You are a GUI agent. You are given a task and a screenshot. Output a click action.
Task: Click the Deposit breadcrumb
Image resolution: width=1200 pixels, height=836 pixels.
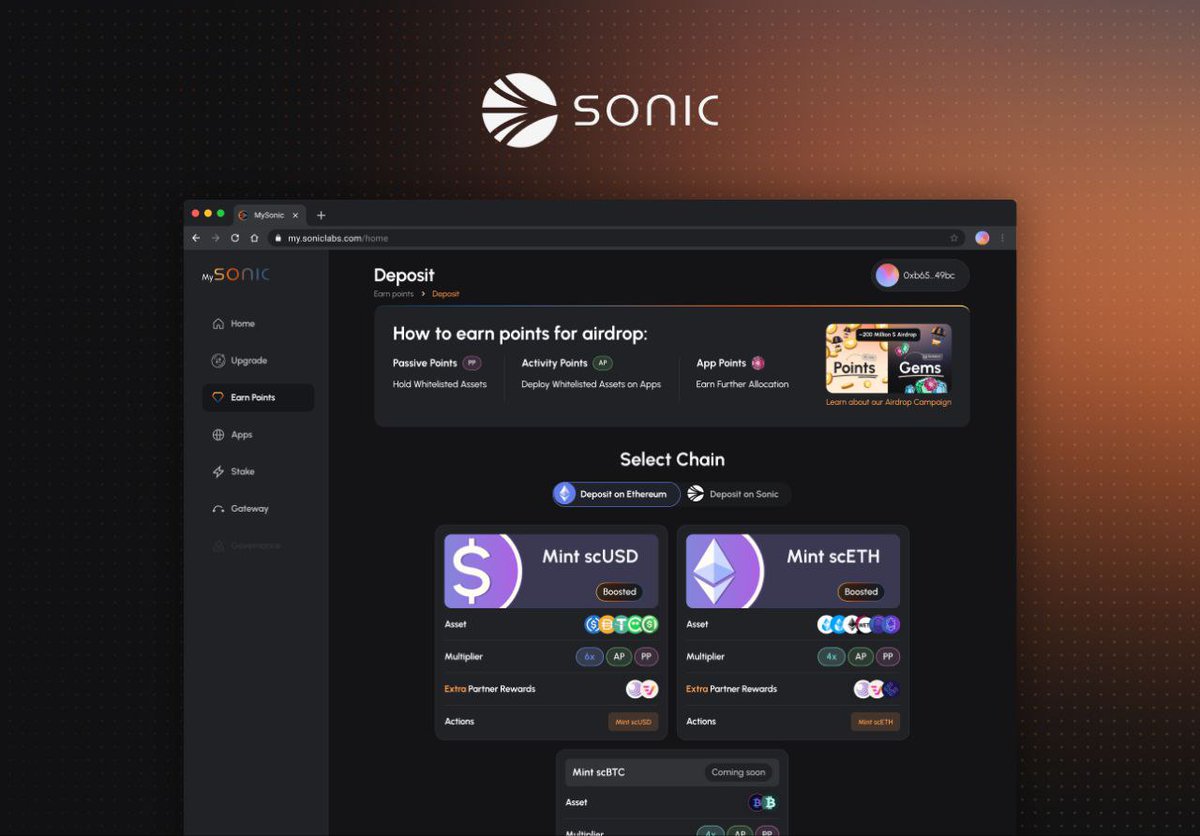446,294
